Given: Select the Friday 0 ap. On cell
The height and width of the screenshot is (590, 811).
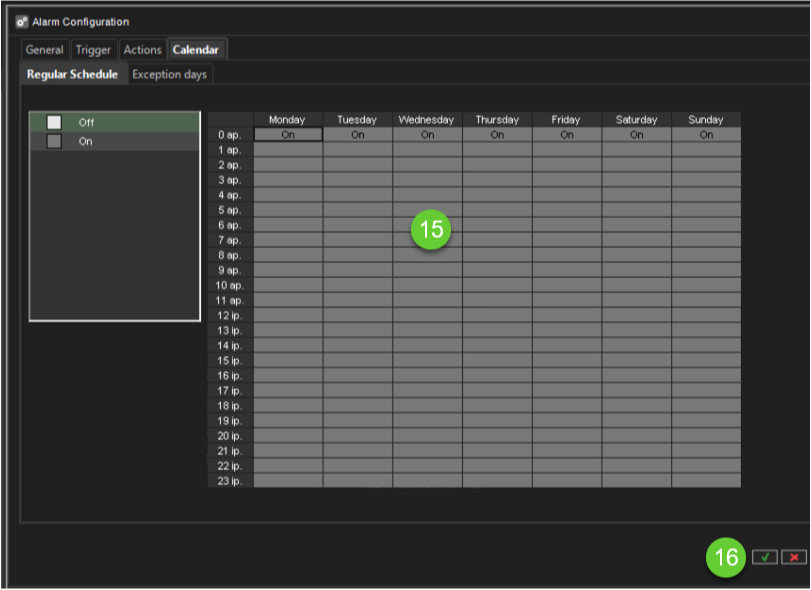Looking at the screenshot, I should 566,135.
